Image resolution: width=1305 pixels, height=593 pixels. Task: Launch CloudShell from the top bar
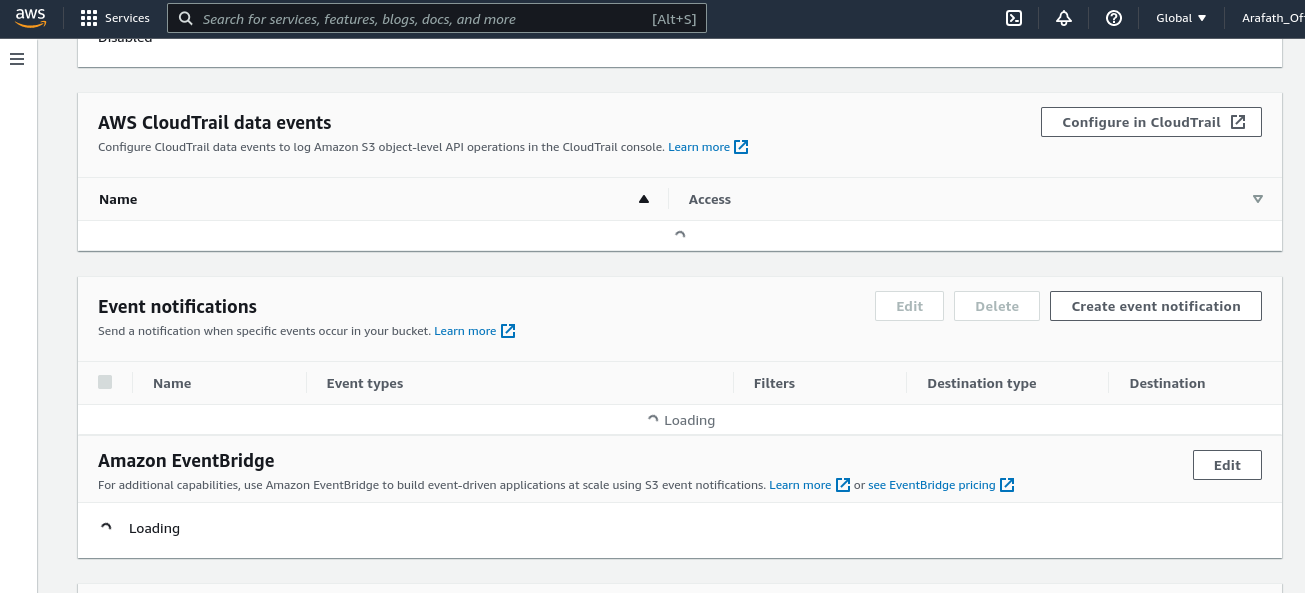1014,17
